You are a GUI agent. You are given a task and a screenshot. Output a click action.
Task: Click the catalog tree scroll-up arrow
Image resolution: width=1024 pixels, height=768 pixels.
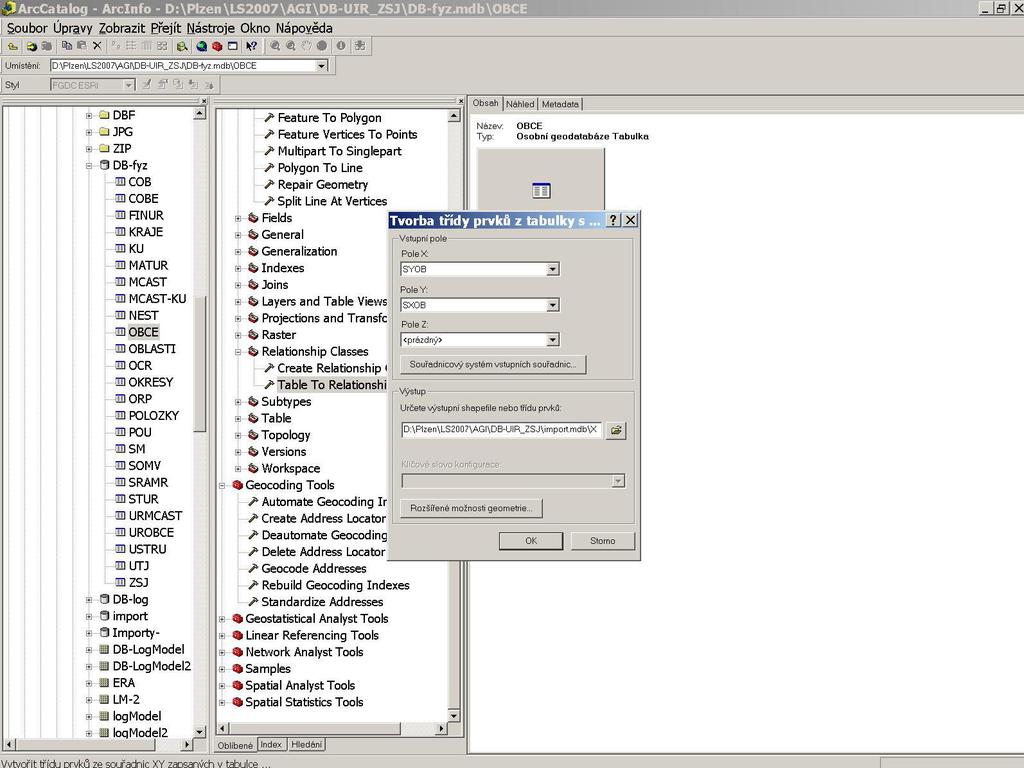click(x=199, y=114)
